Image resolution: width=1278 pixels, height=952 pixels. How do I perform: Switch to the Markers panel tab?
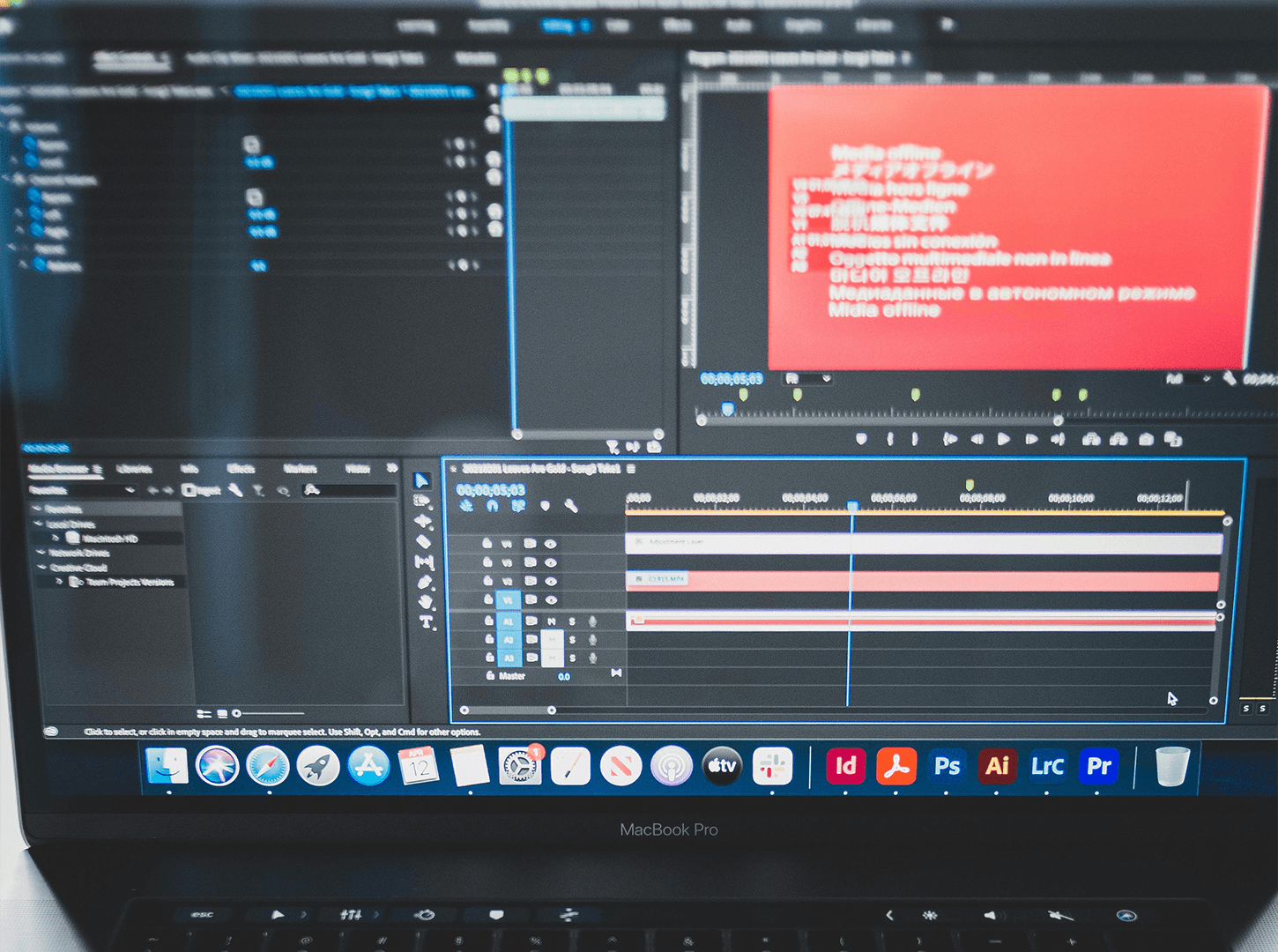point(300,469)
